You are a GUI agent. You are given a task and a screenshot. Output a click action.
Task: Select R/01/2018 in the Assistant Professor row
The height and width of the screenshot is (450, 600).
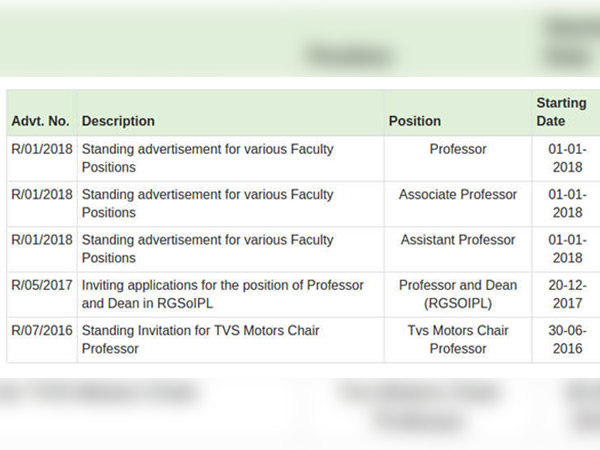click(x=42, y=240)
